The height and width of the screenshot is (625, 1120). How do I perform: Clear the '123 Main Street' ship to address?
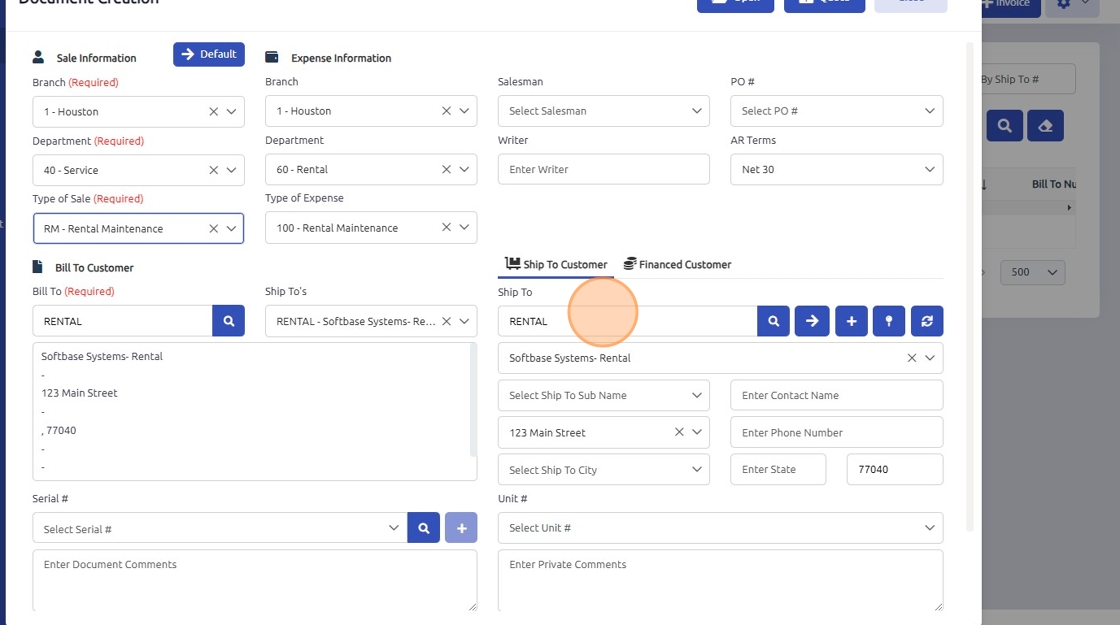point(679,432)
